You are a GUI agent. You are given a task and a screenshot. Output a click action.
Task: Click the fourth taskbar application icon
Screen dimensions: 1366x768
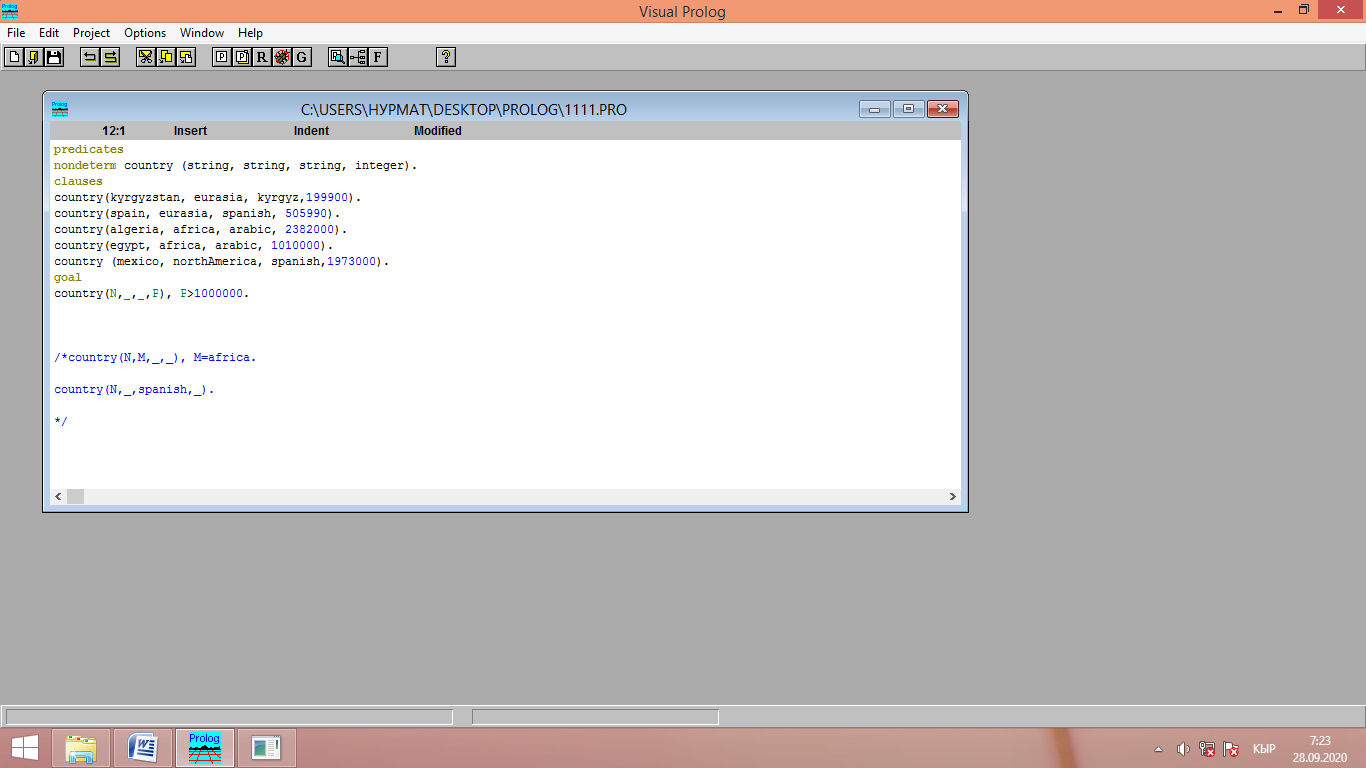coord(267,748)
